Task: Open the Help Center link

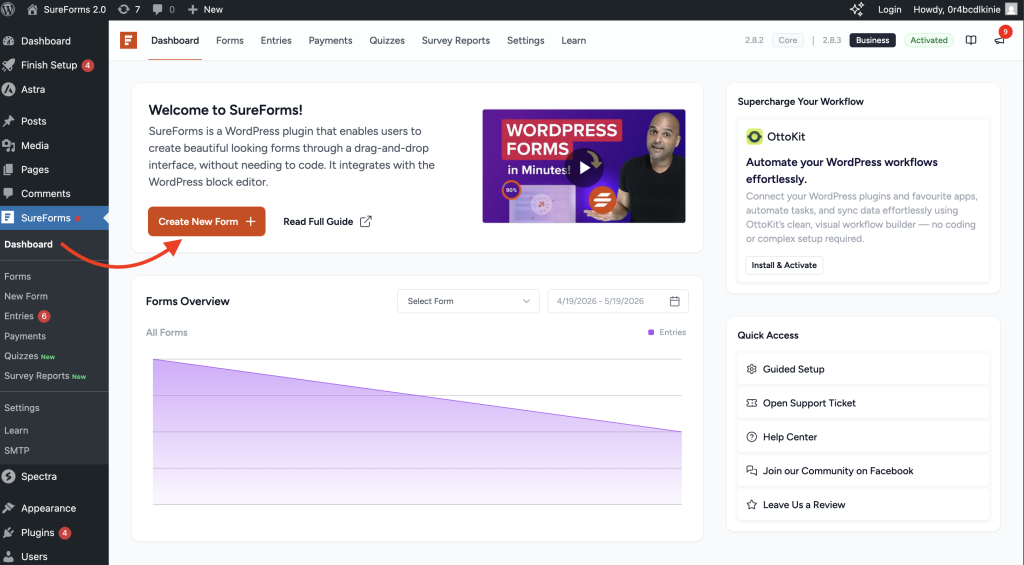Action: pos(863,437)
